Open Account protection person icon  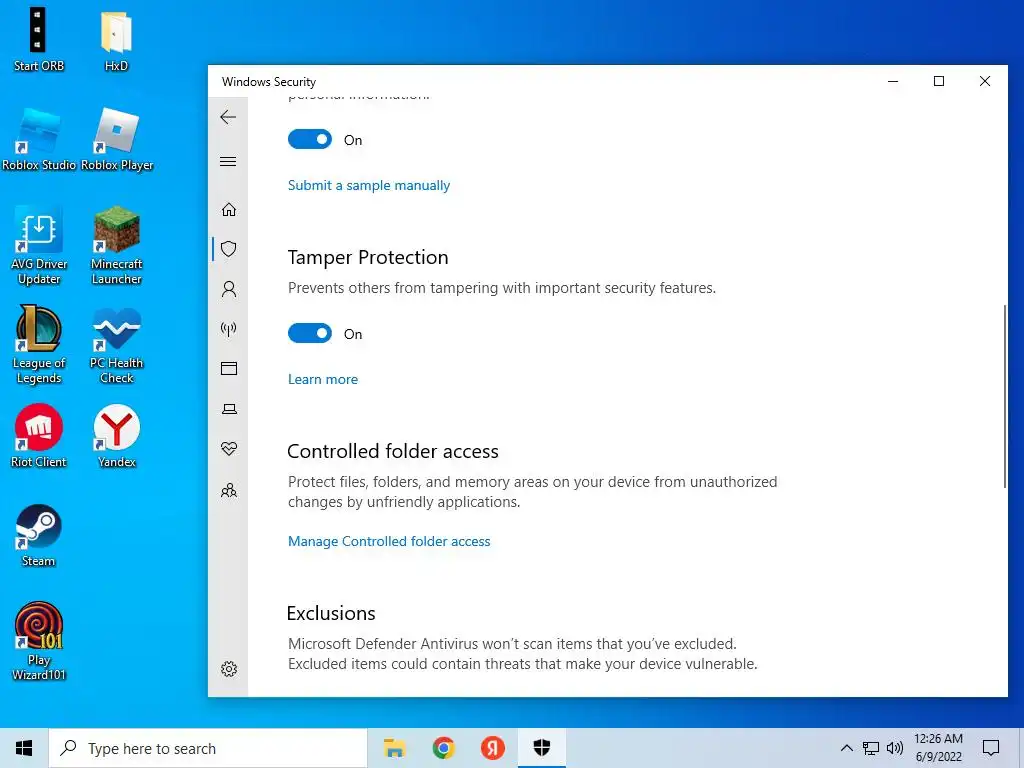[229, 289]
